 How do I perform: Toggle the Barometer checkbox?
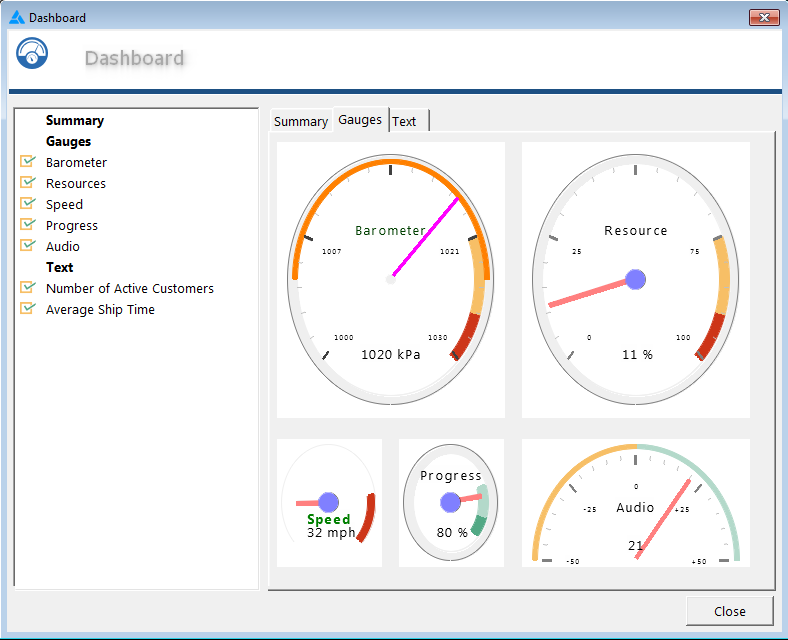pyautogui.click(x=28, y=162)
